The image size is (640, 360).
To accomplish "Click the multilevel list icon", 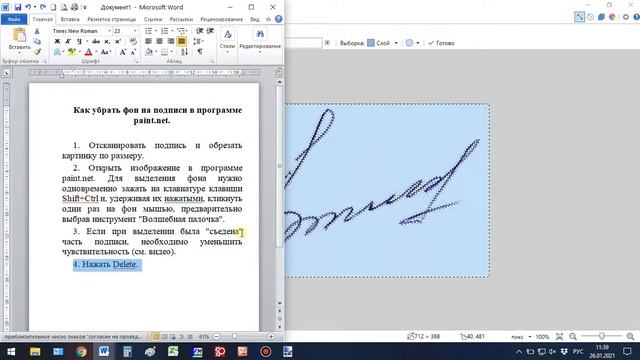I will pyautogui.click(x=182, y=31).
